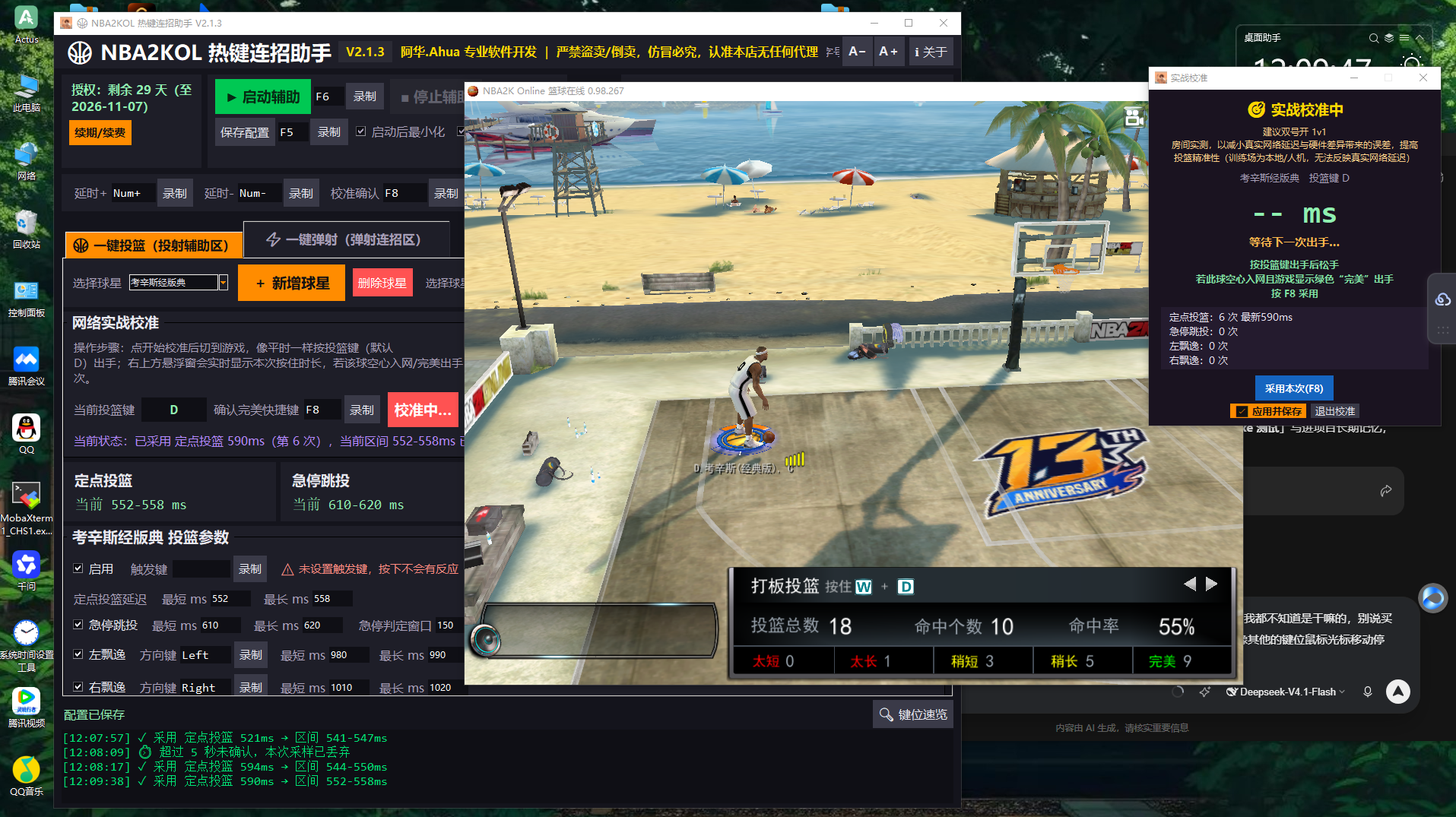Screen dimensions: 1456x817
Task: Toggle the 左飘逸 checkbox
Action: pos(78,654)
